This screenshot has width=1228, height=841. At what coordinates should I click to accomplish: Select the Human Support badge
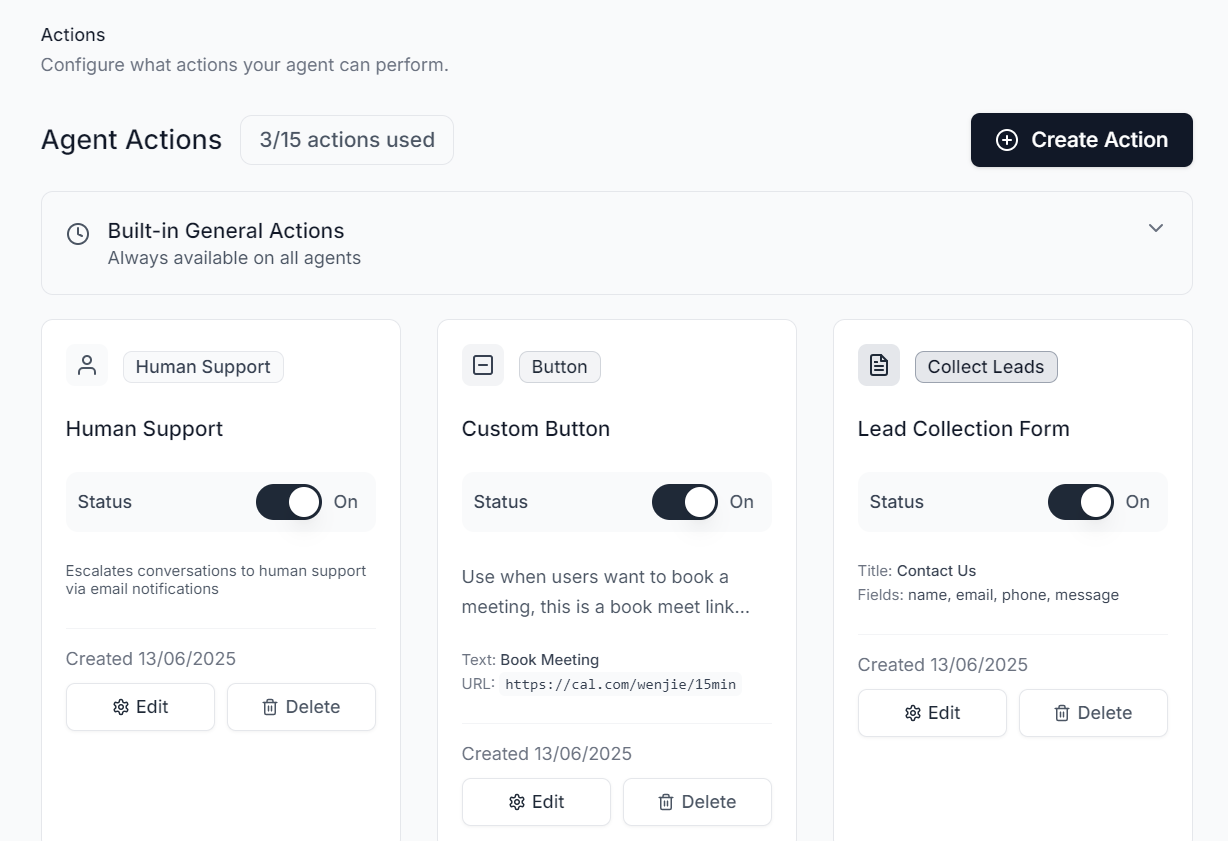203,367
